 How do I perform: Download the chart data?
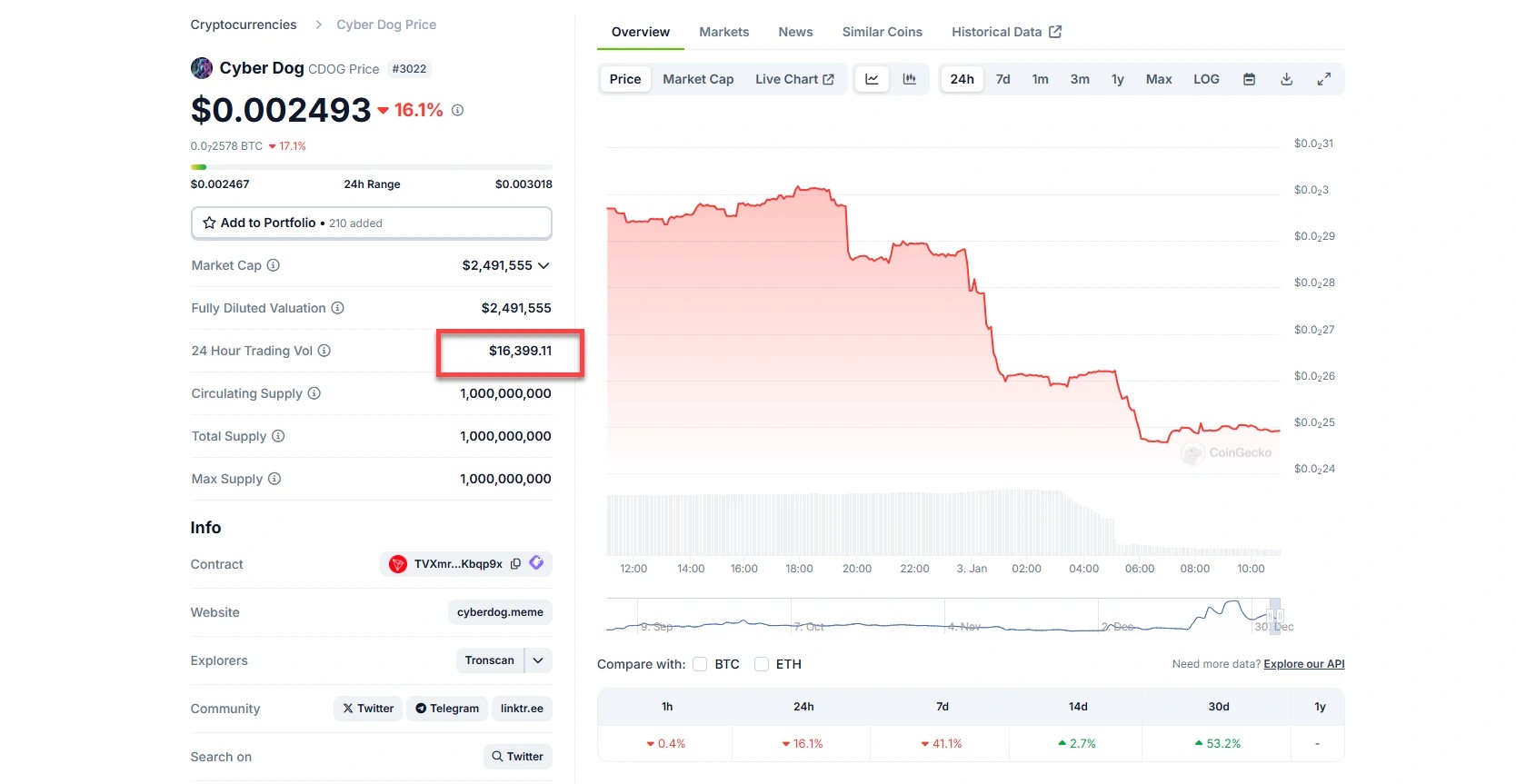pos(1287,79)
